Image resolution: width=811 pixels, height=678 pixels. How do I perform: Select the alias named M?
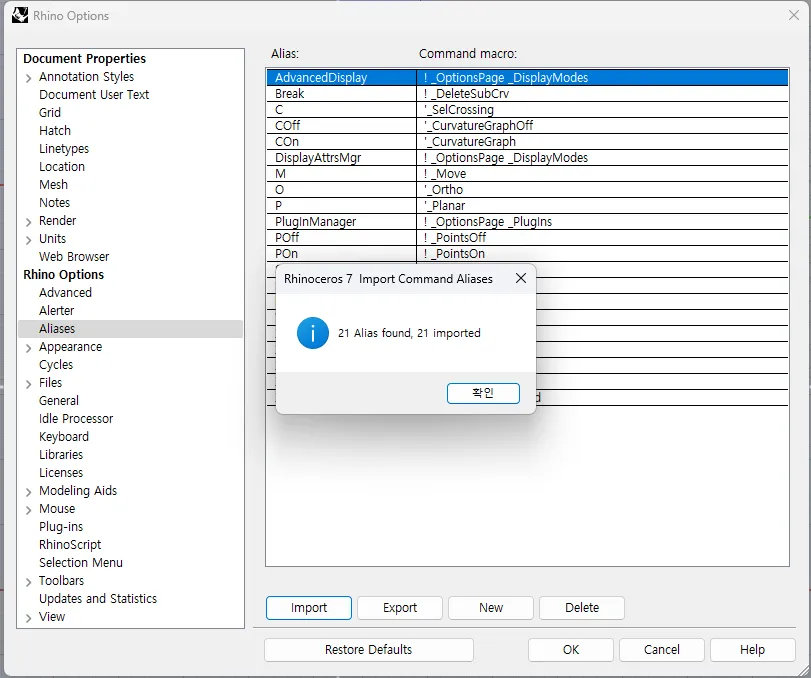point(341,174)
